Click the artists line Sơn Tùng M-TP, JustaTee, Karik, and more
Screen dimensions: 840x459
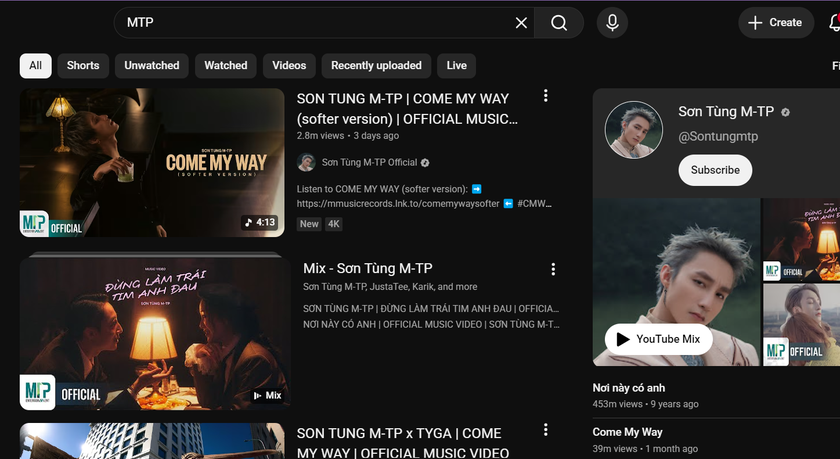click(390, 287)
